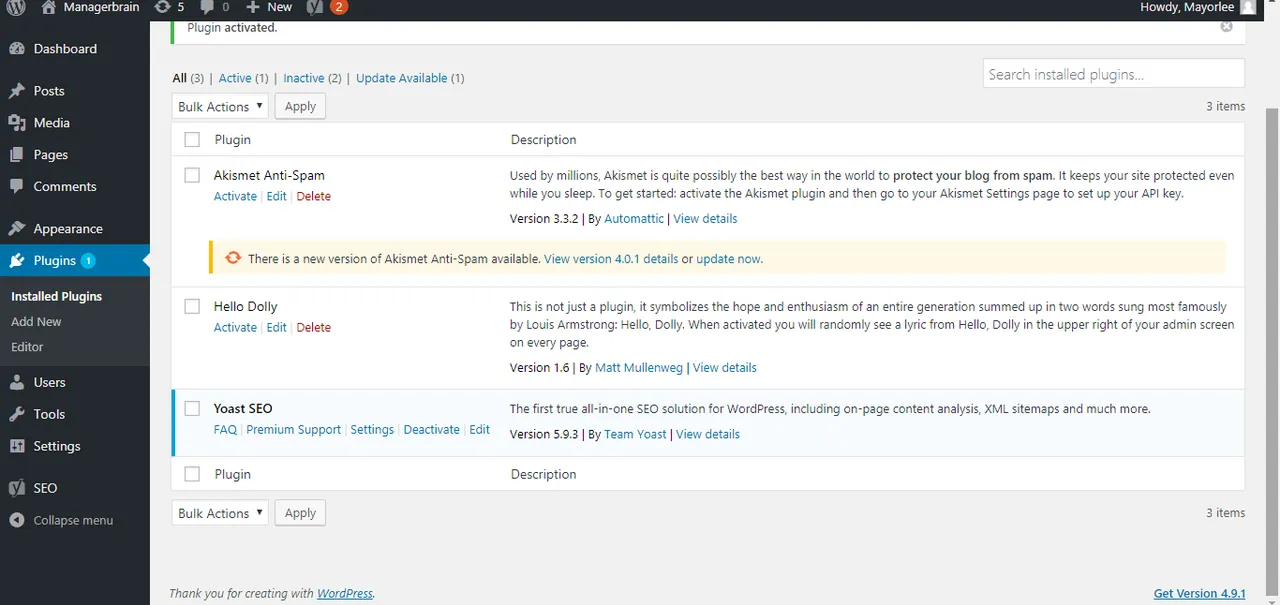
Task: Click the Collapse menu arrow icon
Action: (17, 521)
